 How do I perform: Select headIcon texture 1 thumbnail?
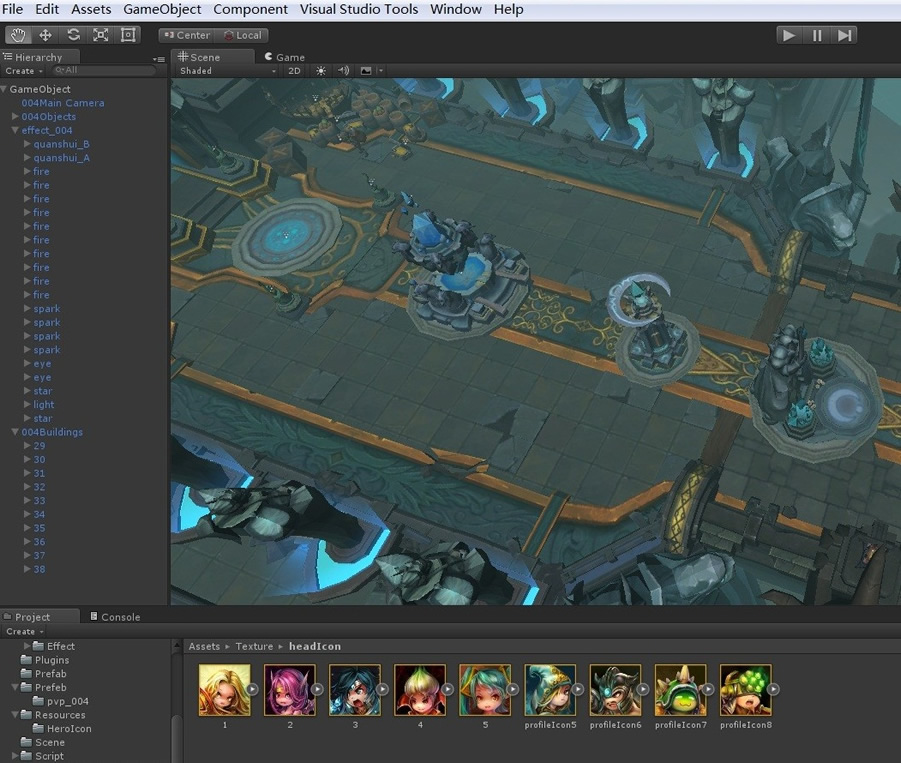coord(225,690)
